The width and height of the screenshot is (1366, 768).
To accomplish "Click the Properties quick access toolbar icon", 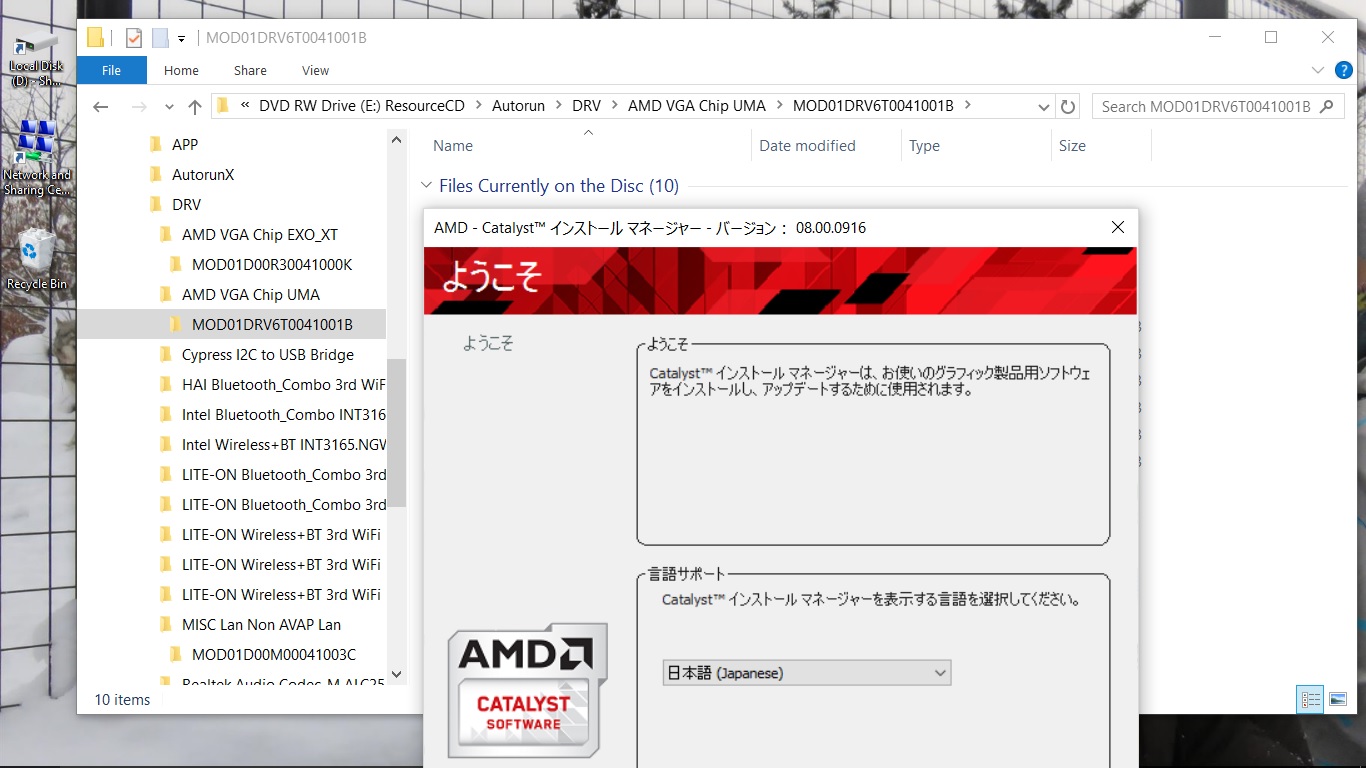I will pos(134,38).
